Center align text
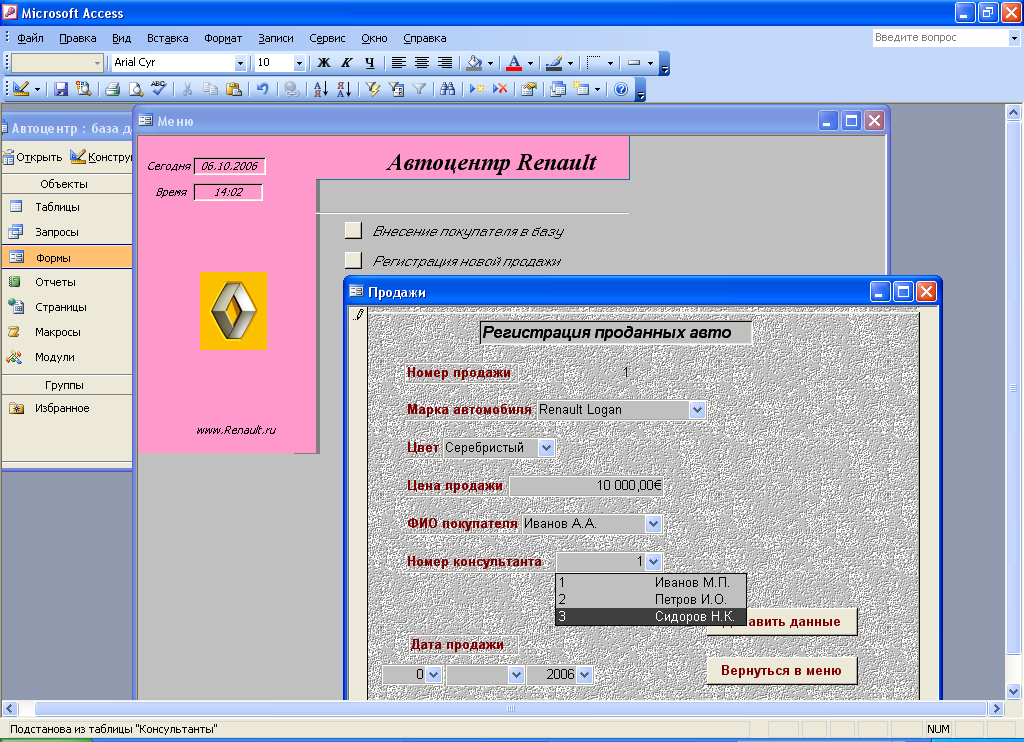The image size is (1024, 742). coord(422,63)
